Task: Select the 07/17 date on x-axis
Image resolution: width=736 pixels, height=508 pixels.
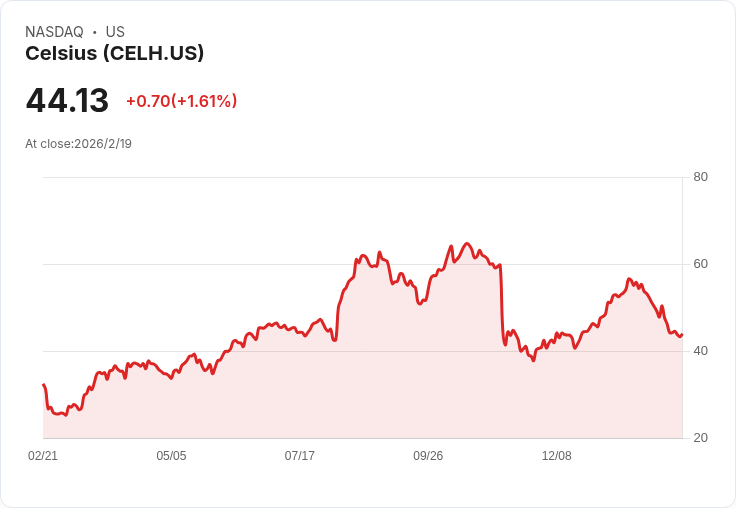Action: pyautogui.click(x=300, y=456)
